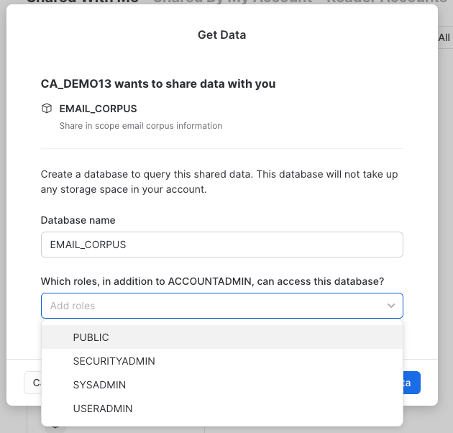Click the Database name input field
453x433 pixels.
[x=222, y=245]
